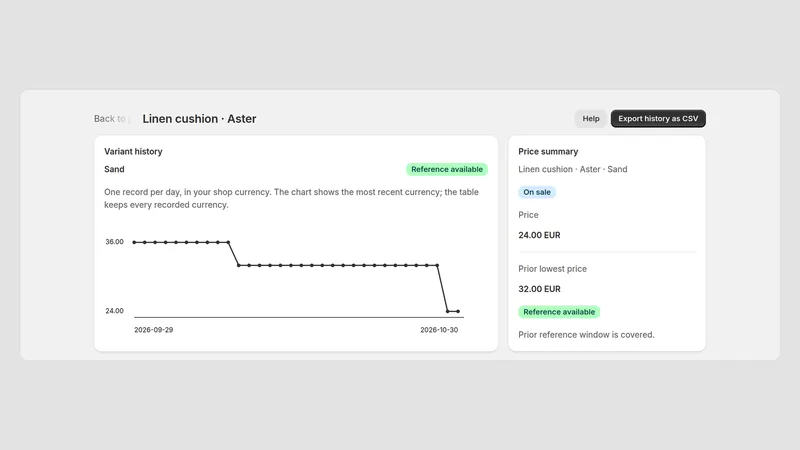Select the 32.00 EUR prior lowest price
Viewport: 800px width, 450px height.
(x=539, y=289)
